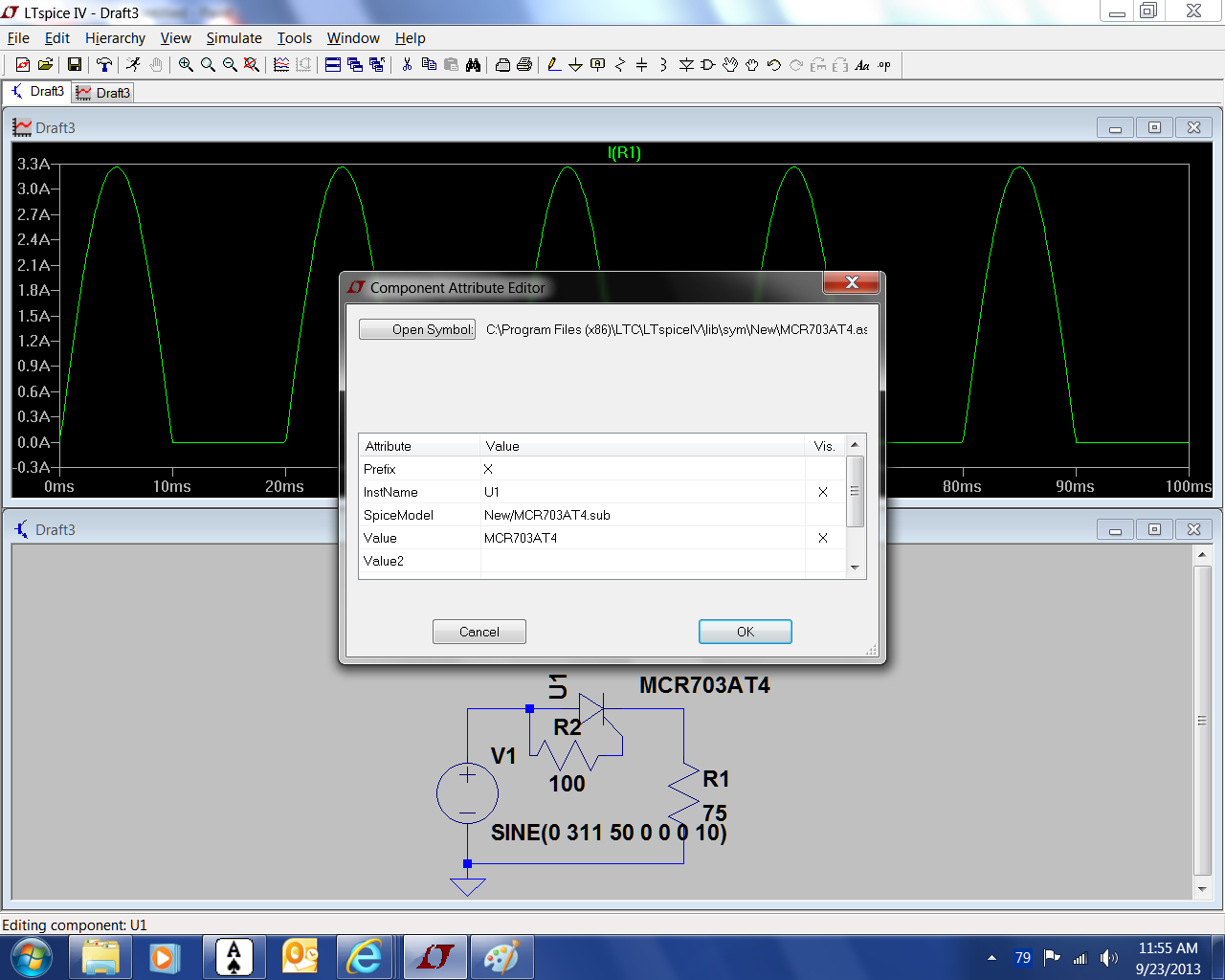Open the Hierarchy menu
This screenshot has width=1225, height=980.
(115, 38)
